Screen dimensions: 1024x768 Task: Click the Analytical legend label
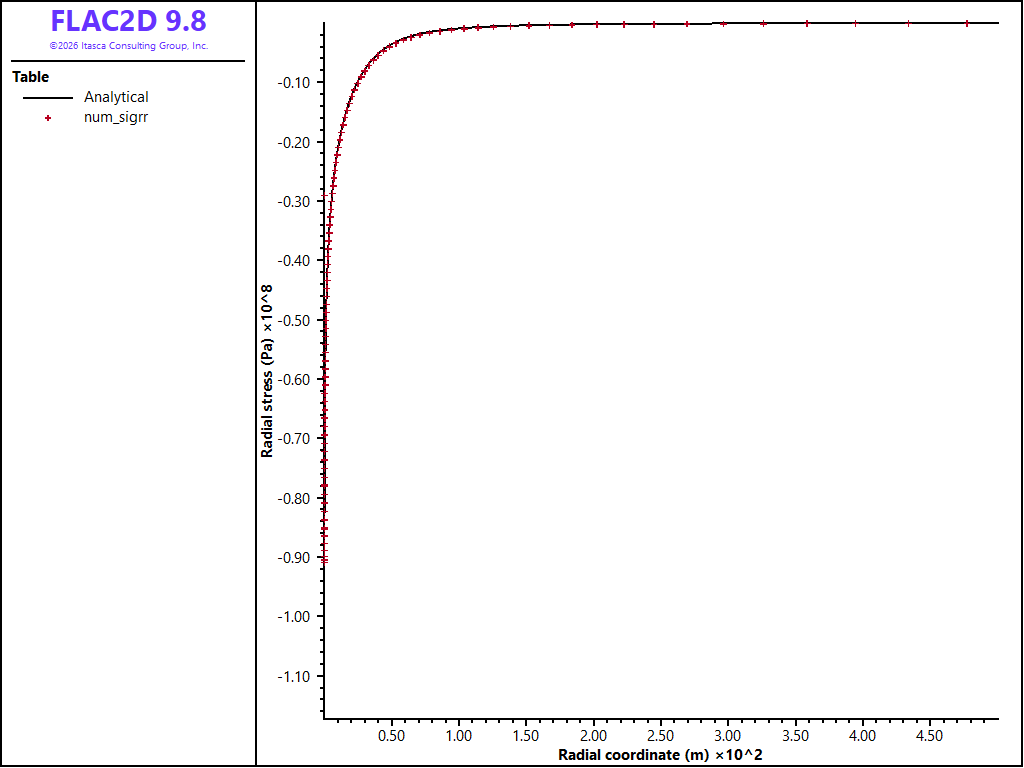[x=116, y=97]
